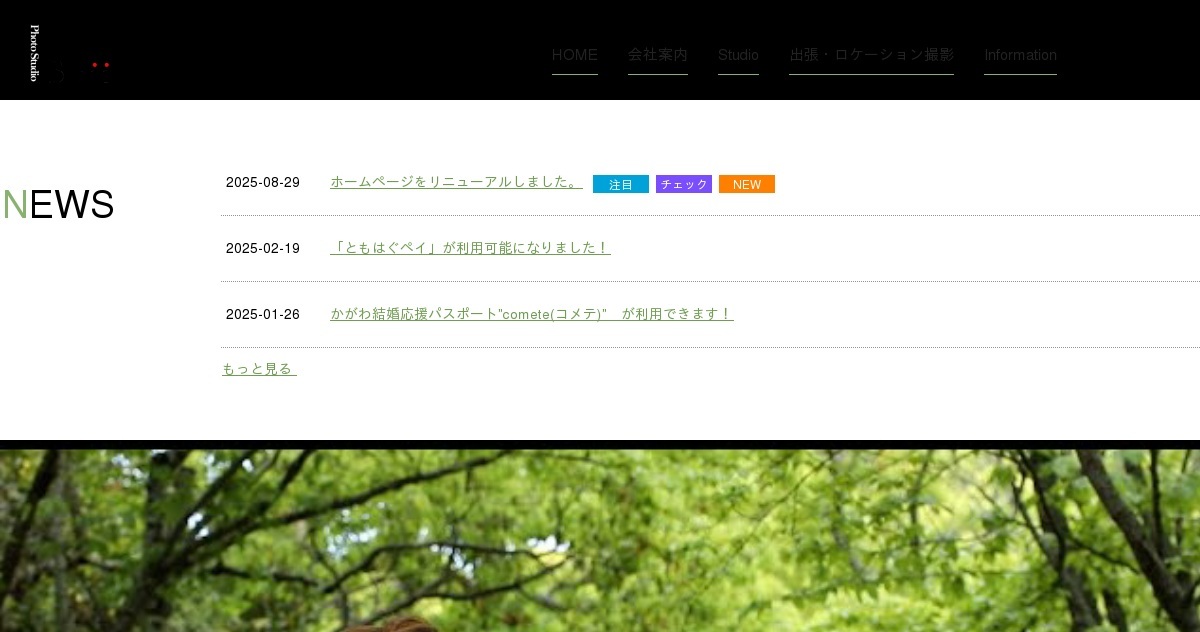Open the Studio menu item
This screenshot has width=1200, height=632.
738,55
